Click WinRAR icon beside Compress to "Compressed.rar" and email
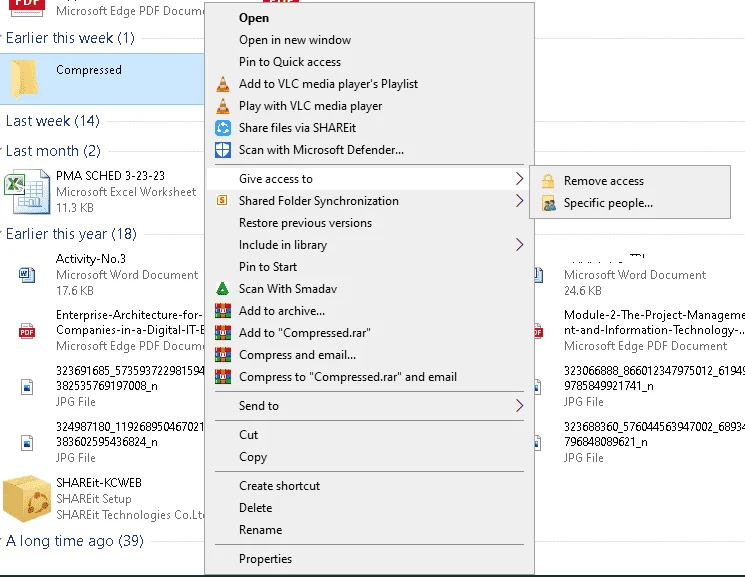Viewport: 745px width, 577px height. pos(222,376)
